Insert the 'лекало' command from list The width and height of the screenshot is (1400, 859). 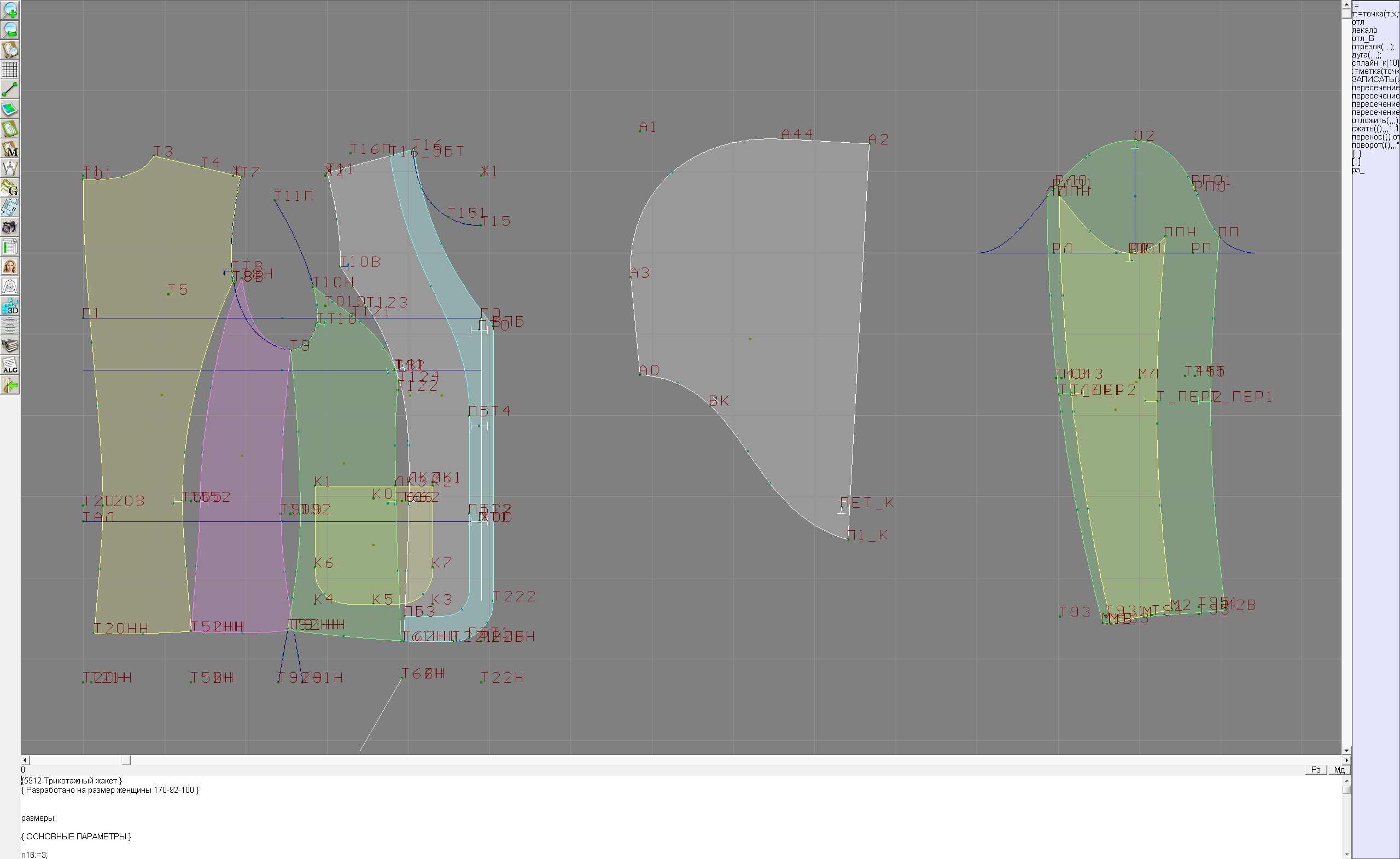coord(1364,30)
